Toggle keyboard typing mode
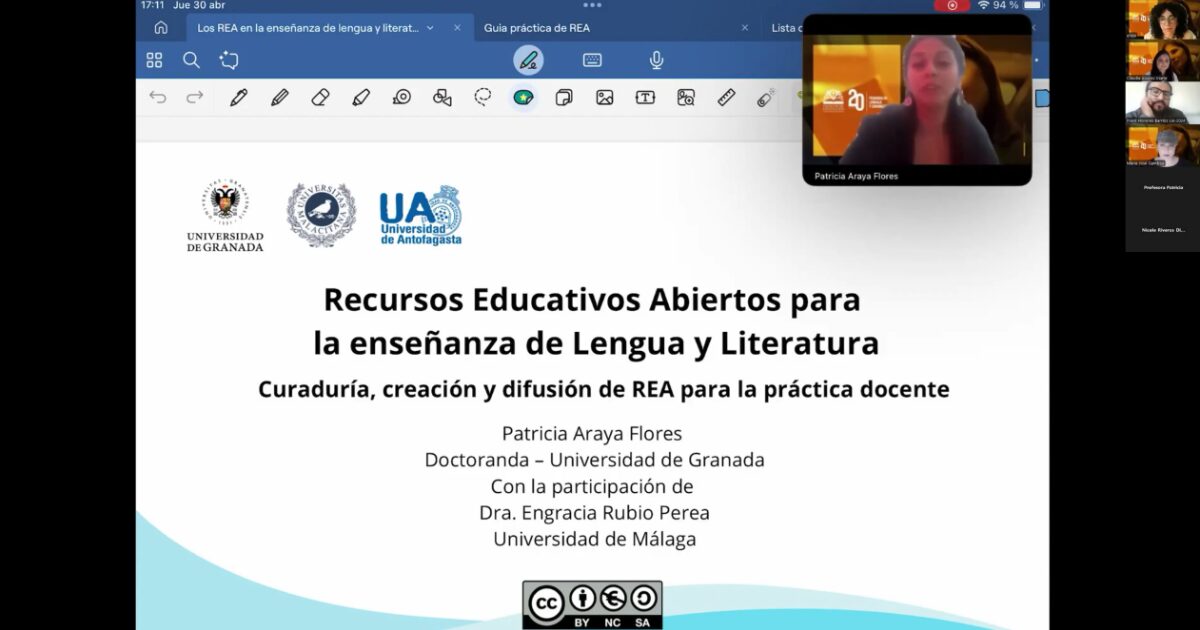Screen dimensions: 1200x630 coord(592,60)
